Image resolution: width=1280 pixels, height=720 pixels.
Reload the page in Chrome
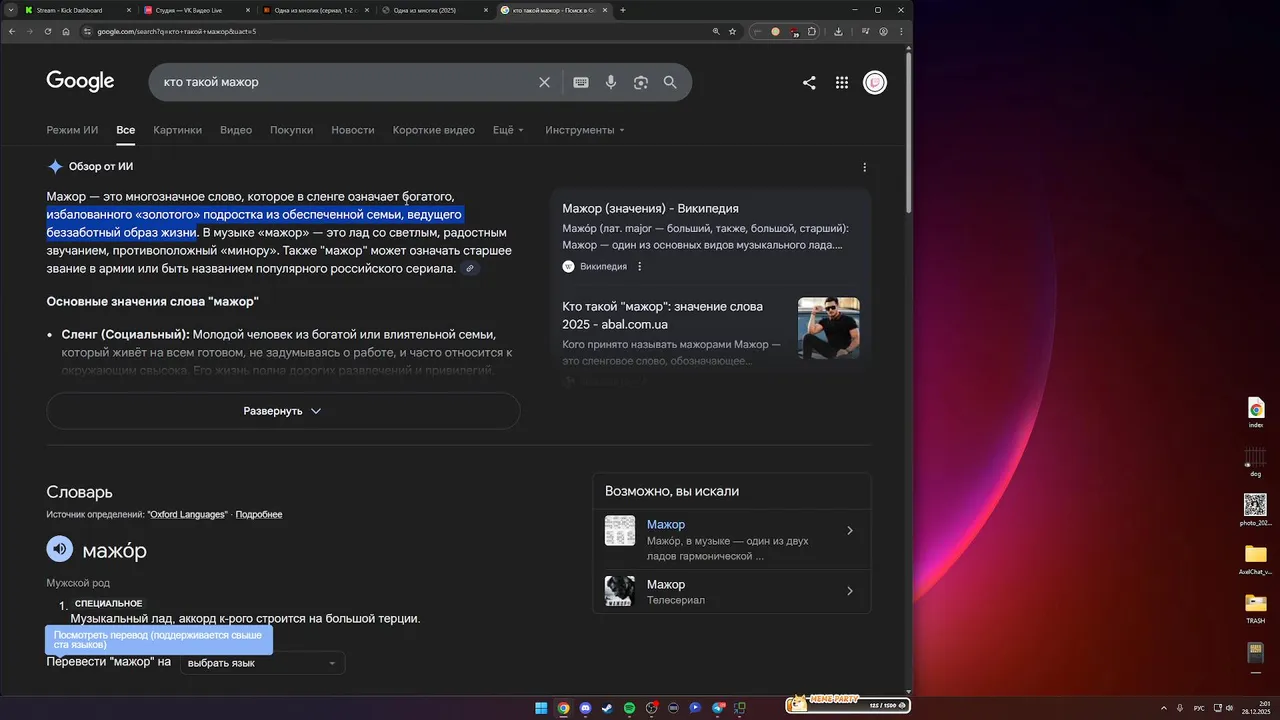(47, 31)
